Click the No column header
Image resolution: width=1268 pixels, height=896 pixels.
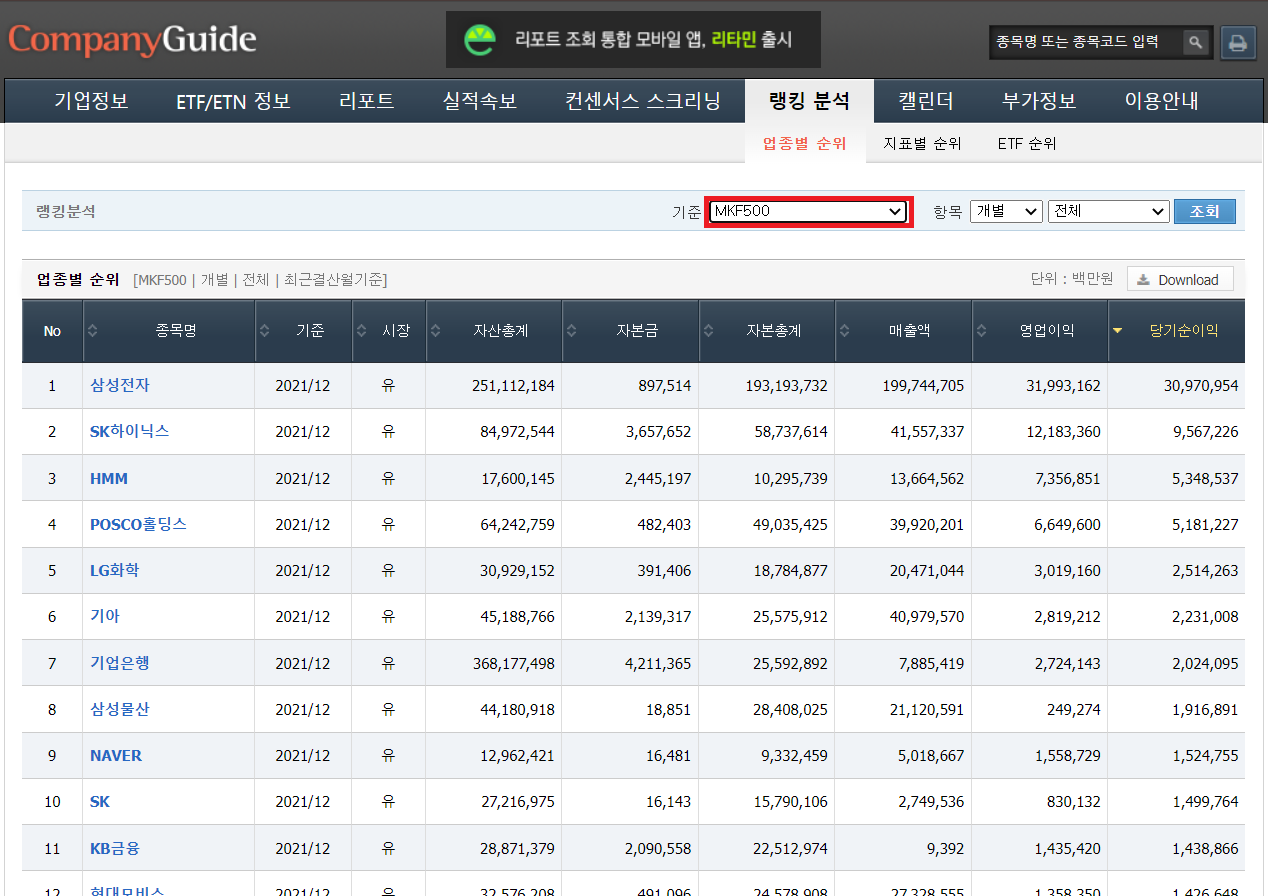tap(52, 330)
